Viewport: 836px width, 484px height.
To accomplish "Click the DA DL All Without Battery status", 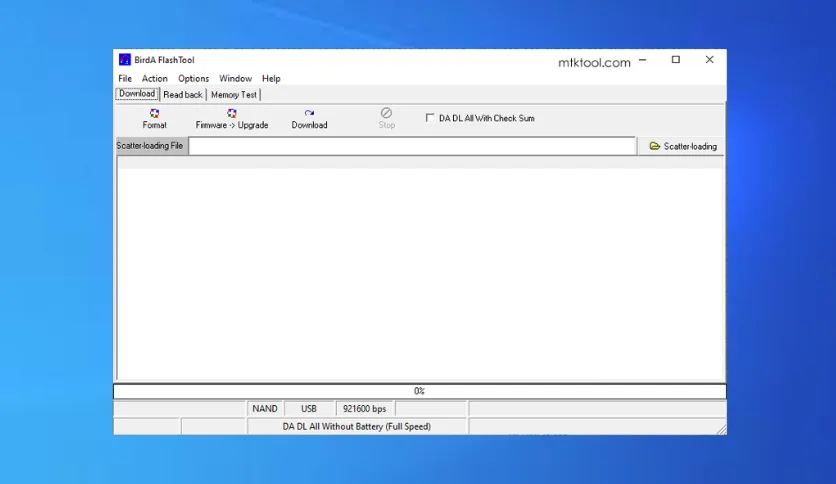I will point(357,426).
